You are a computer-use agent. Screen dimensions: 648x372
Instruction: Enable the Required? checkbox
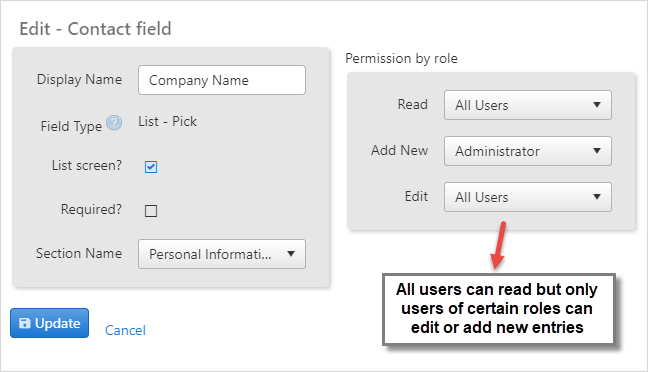151,211
